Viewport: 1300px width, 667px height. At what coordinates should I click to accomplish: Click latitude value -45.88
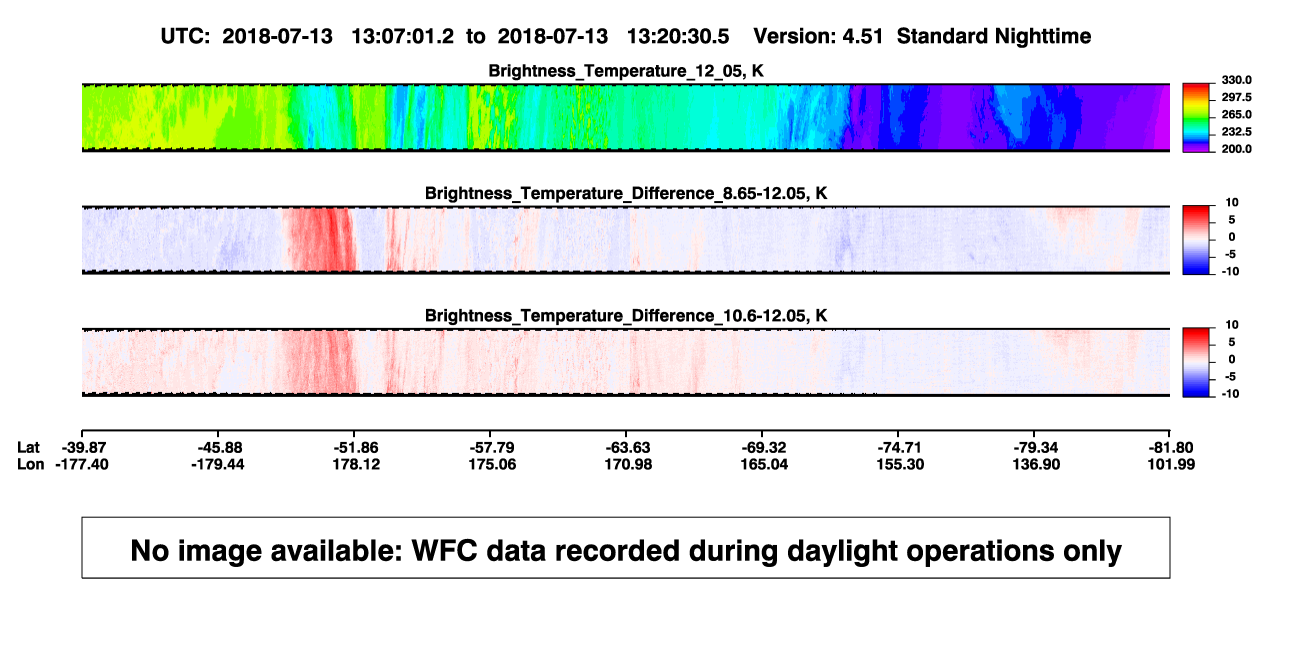coord(218,446)
